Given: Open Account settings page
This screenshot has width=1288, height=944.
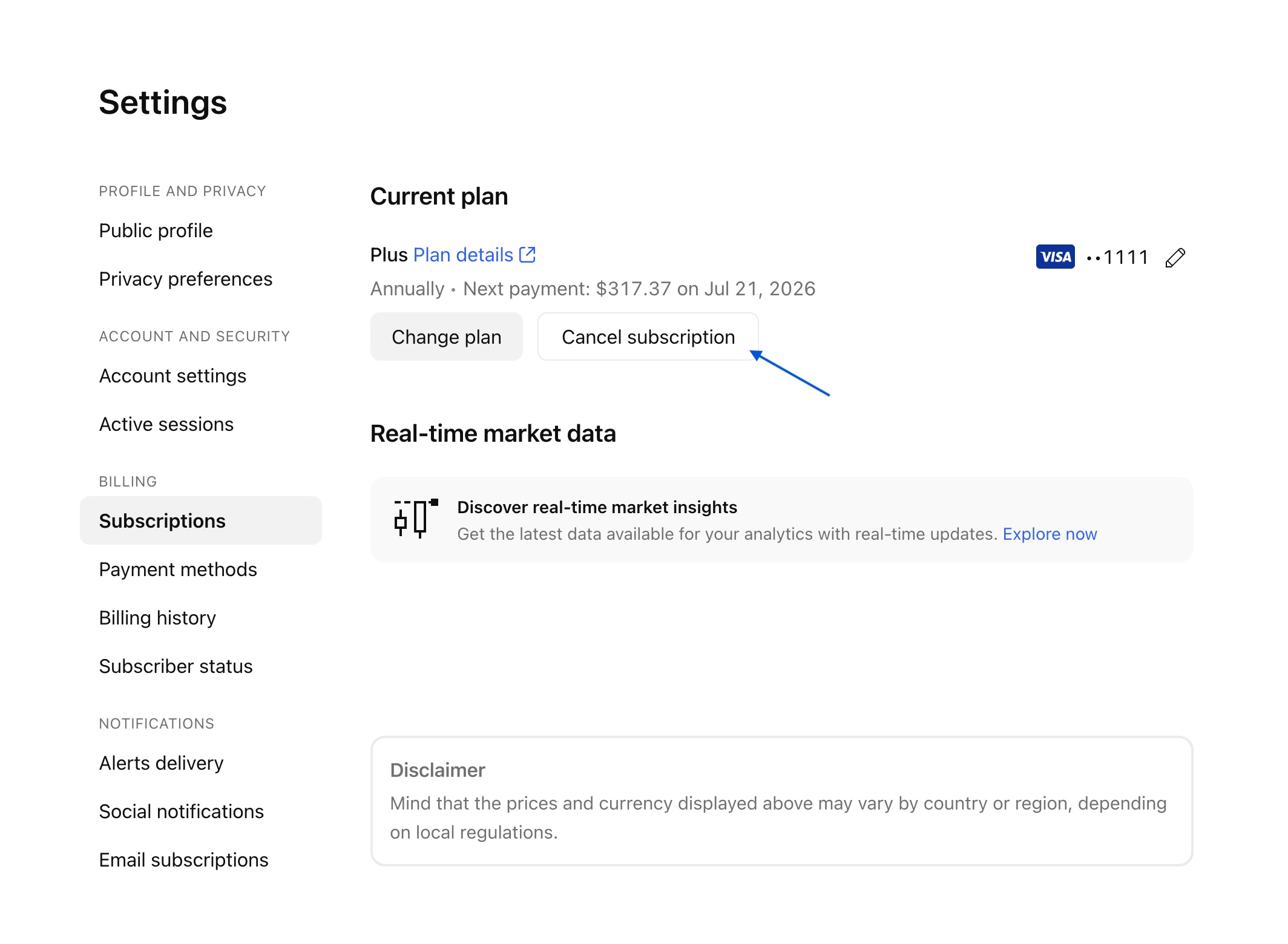Looking at the screenshot, I should [x=172, y=376].
